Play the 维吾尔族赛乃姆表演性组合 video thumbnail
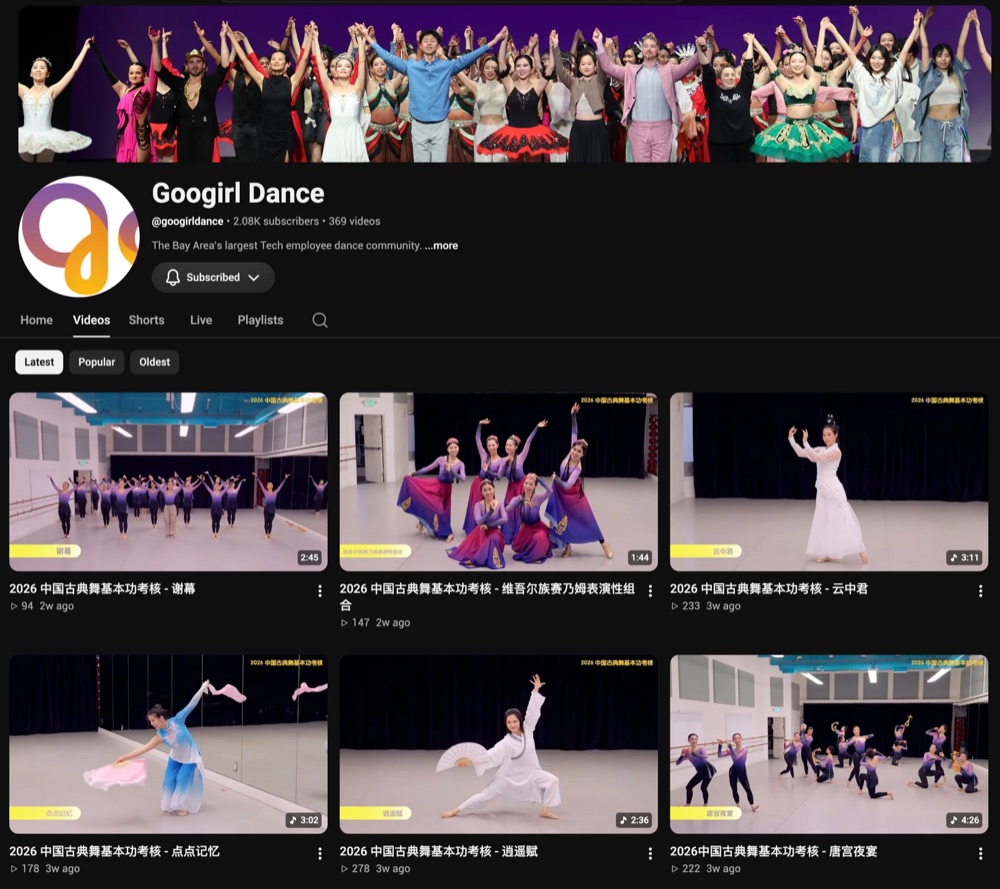 499,481
